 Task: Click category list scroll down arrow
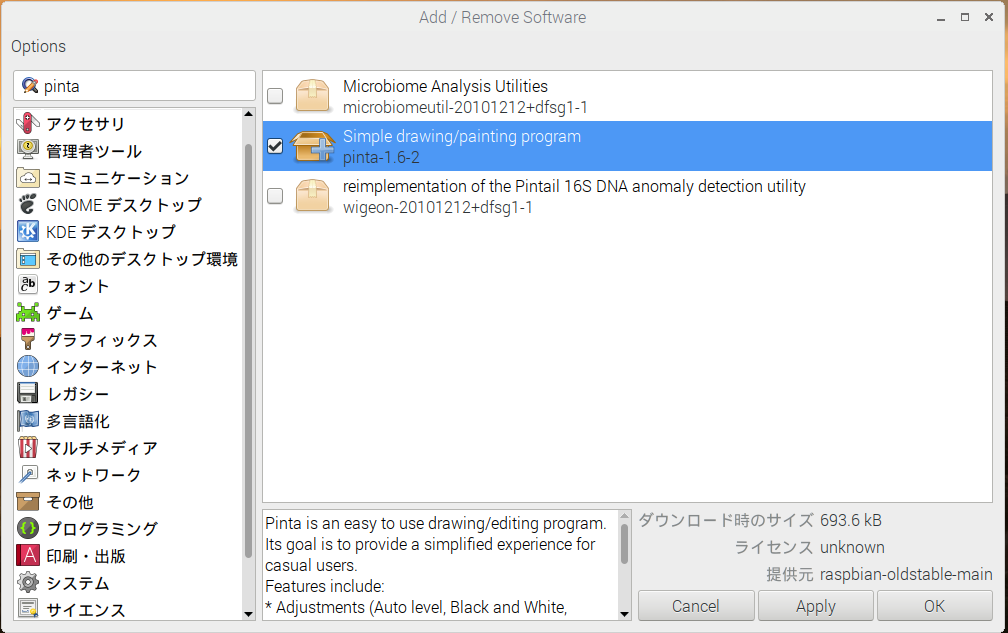click(249, 614)
